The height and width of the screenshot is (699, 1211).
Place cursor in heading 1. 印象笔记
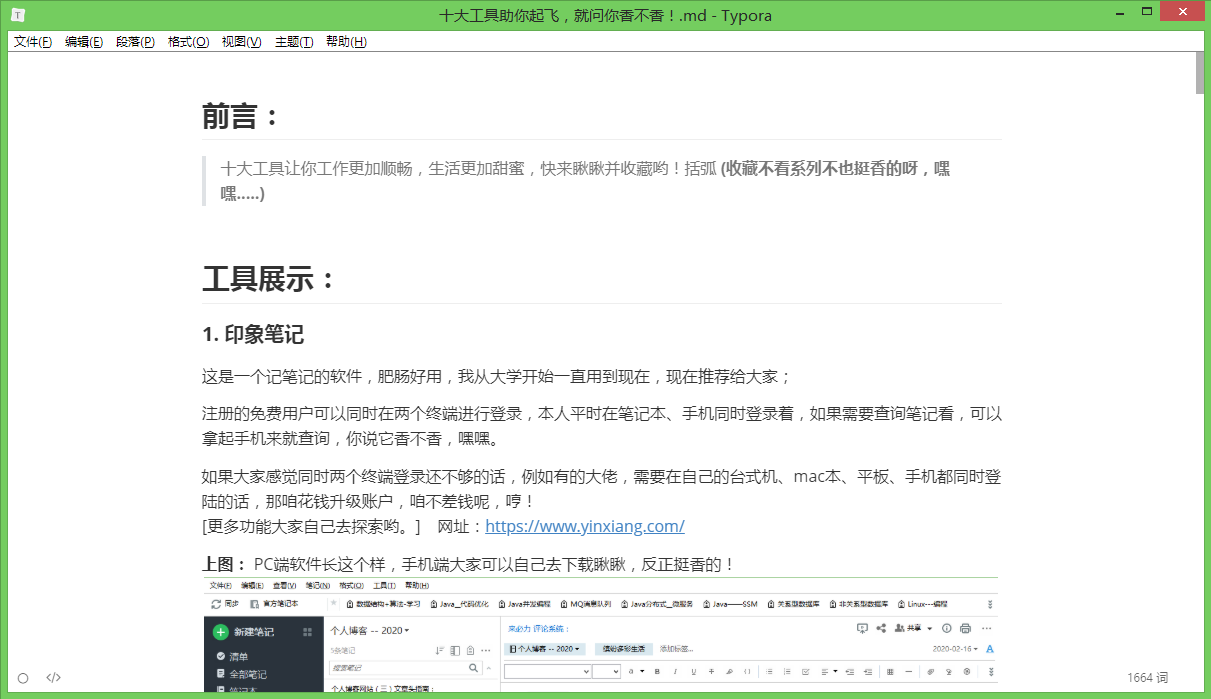[253, 334]
